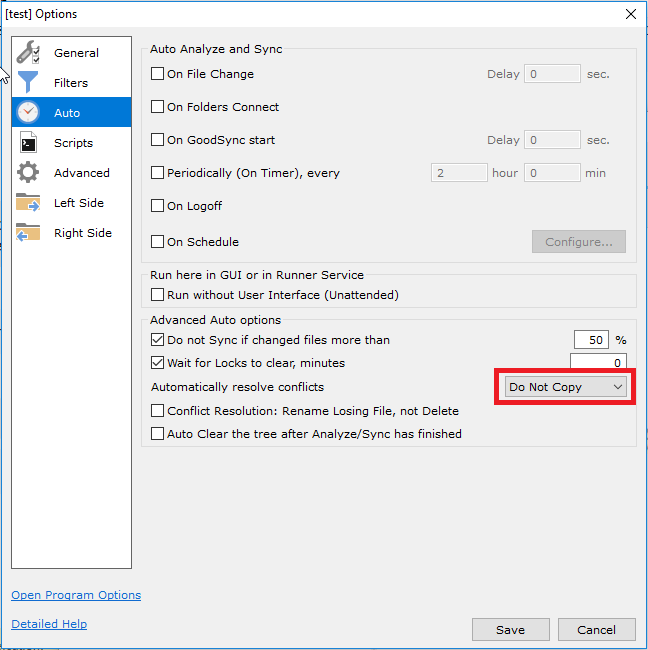
Task: Open the Filters settings tab
Action: (x=71, y=83)
